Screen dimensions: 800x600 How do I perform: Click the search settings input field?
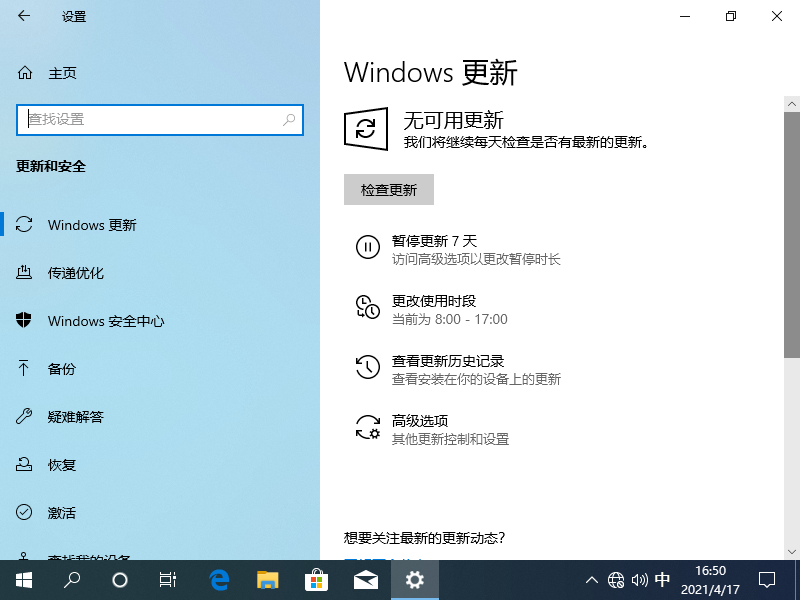(x=150, y=119)
